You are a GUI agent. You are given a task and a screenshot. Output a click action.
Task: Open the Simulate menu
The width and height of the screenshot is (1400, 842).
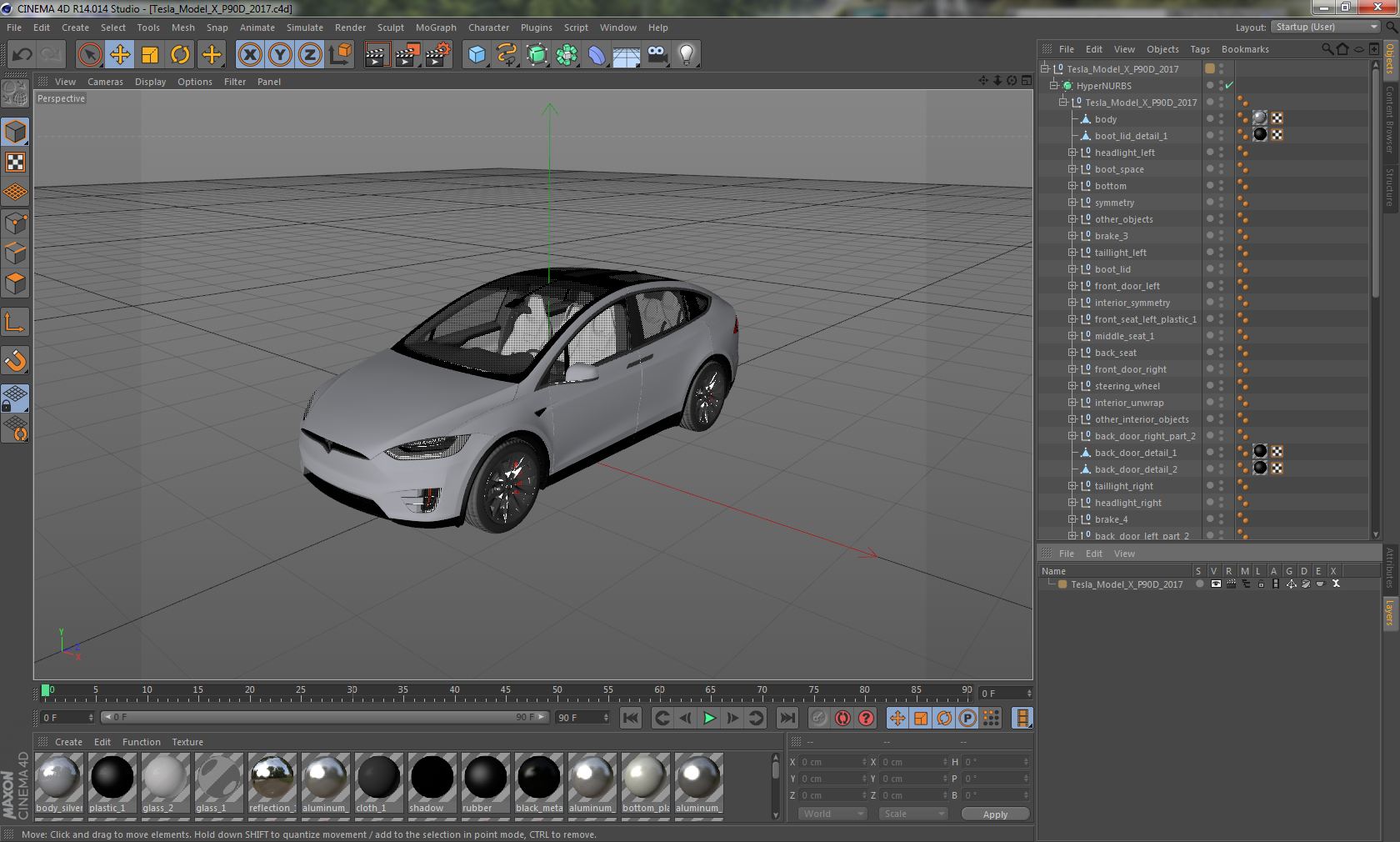click(305, 28)
